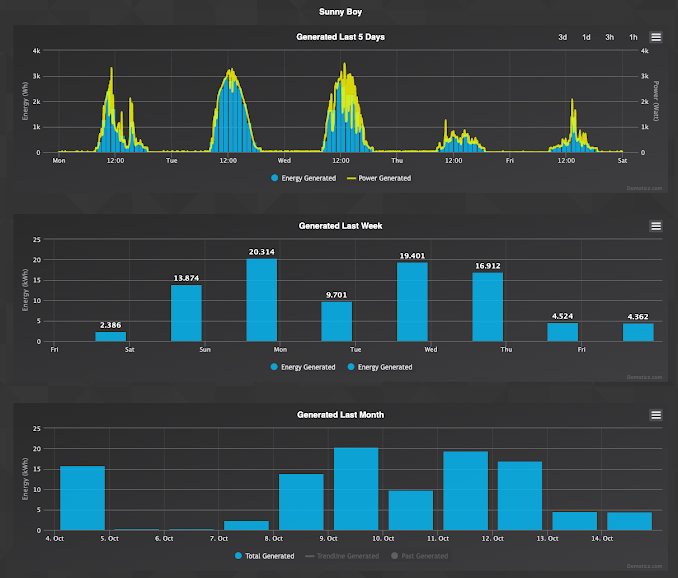Screen dimensions: 678x578
Task: Click the Domoticz.com credit under Last Month chart
Action: 644,566
